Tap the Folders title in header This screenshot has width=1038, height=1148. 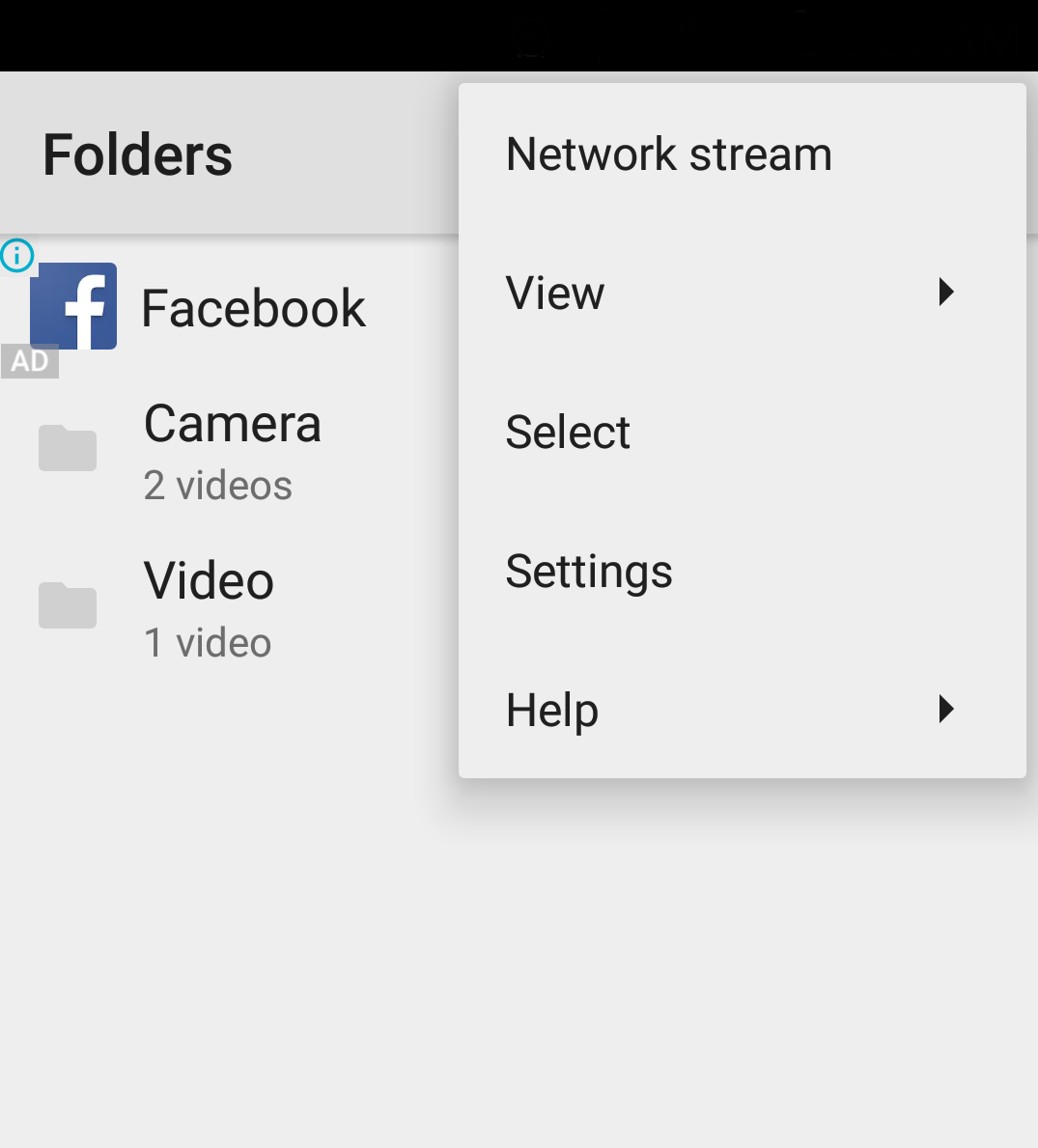138,155
